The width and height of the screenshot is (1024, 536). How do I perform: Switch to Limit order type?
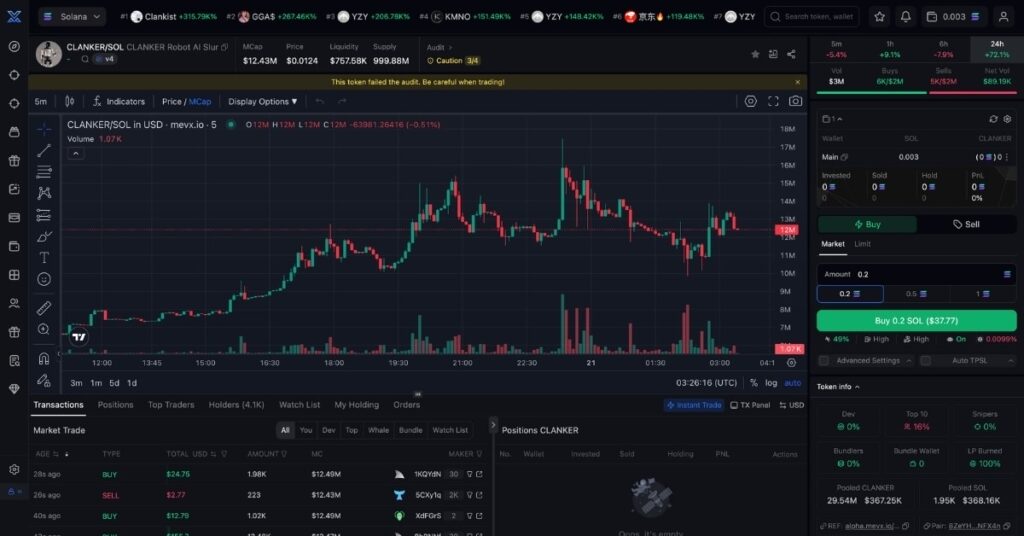tap(863, 244)
